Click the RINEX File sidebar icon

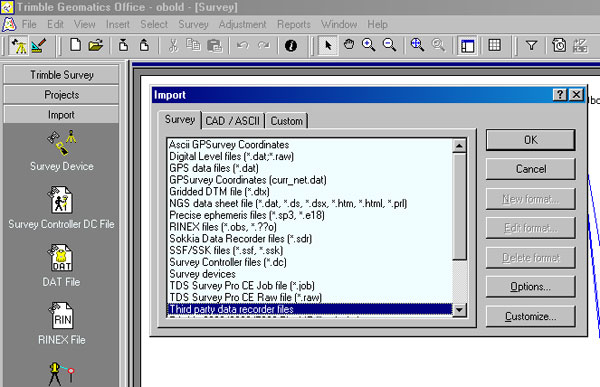coord(61,316)
